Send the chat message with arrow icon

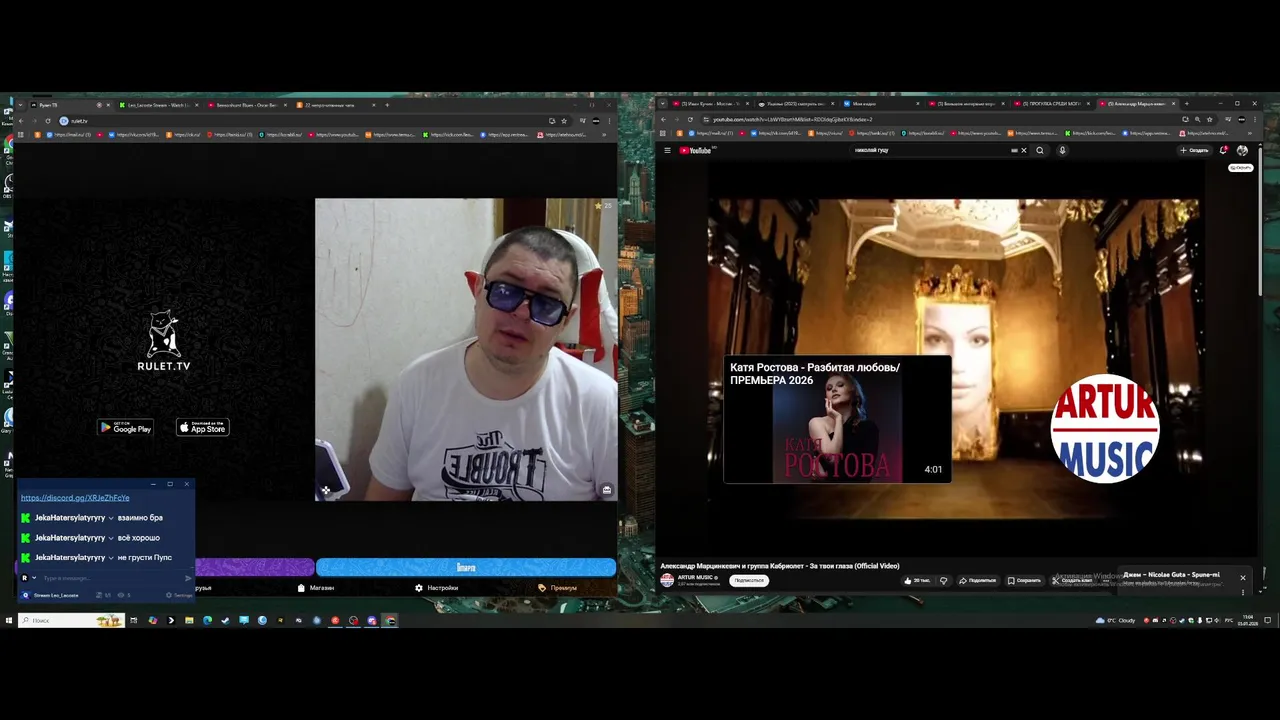click(x=188, y=578)
